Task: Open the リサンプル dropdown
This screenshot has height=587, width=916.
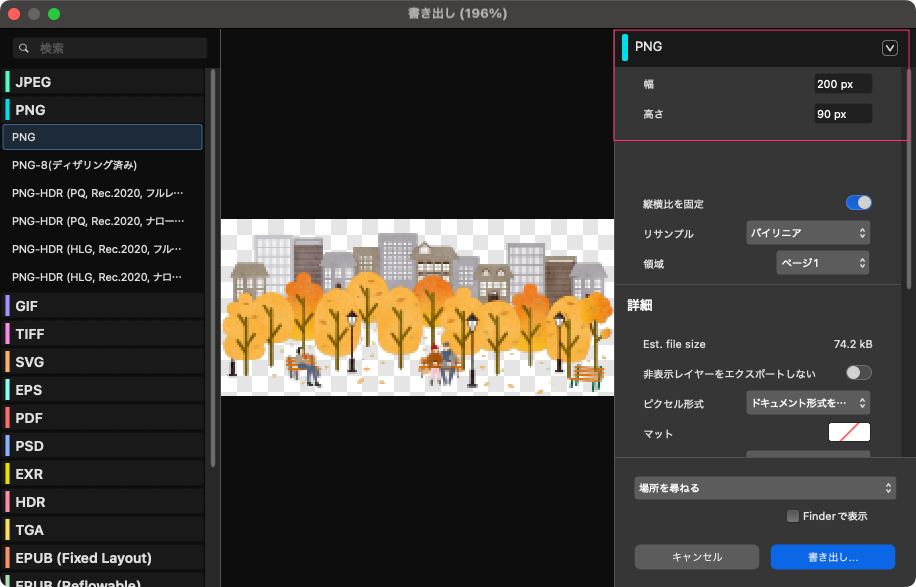Action: coord(808,233)
